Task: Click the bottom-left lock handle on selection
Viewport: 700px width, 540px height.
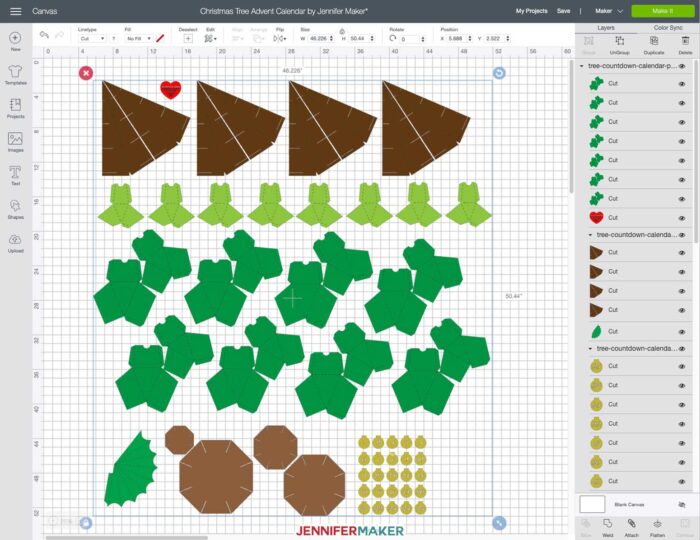Action: coord(86,523)
